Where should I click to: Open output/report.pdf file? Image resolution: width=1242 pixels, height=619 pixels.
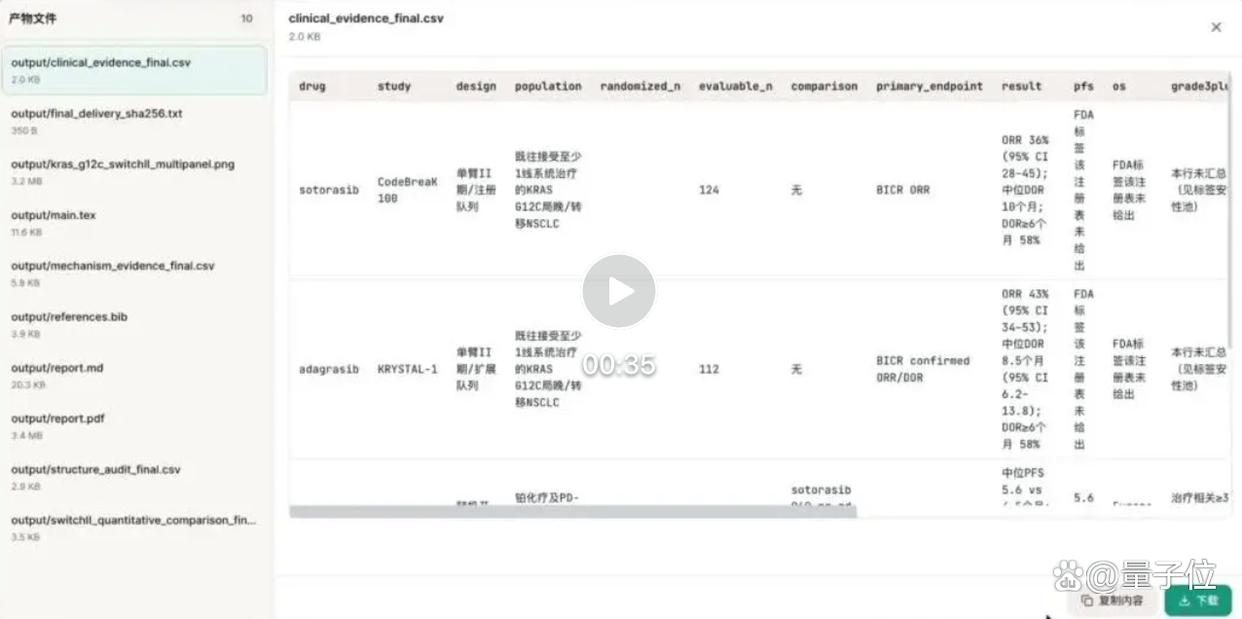(134, 427)
